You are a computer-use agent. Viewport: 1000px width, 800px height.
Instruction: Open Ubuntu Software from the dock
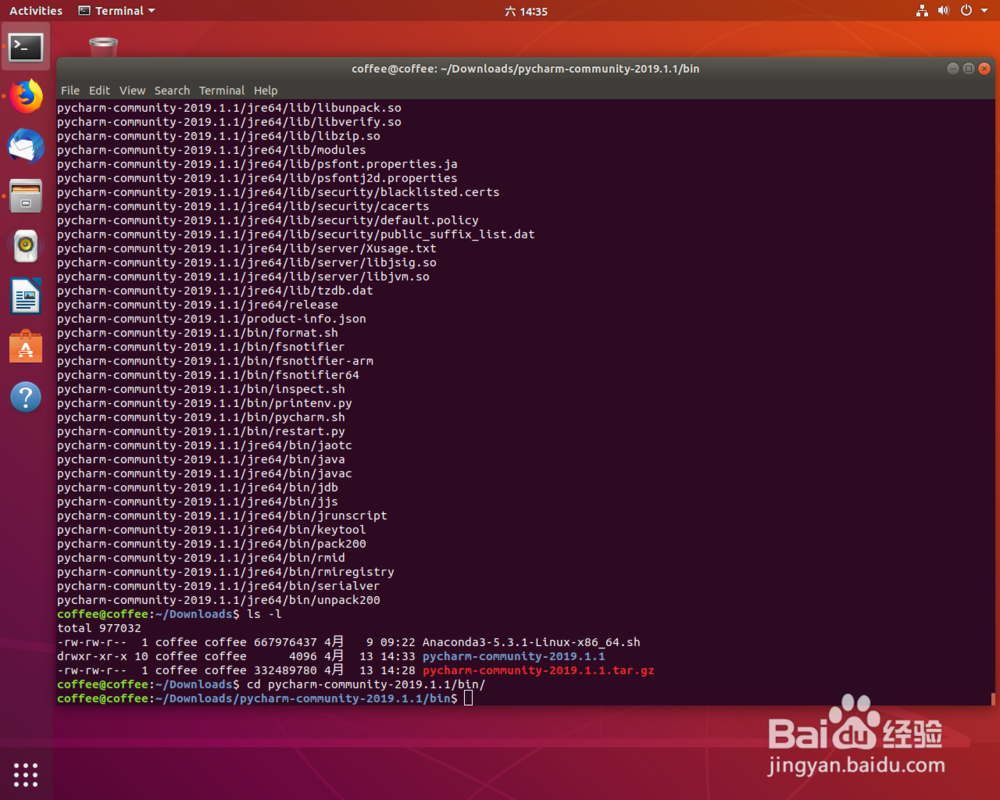coord(26,346)
